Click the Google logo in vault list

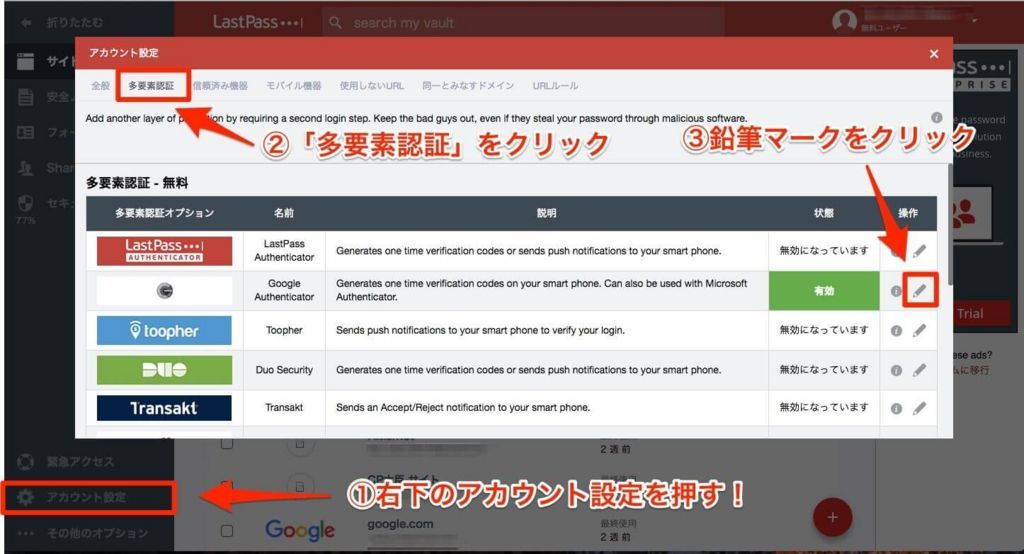(300, 530)
